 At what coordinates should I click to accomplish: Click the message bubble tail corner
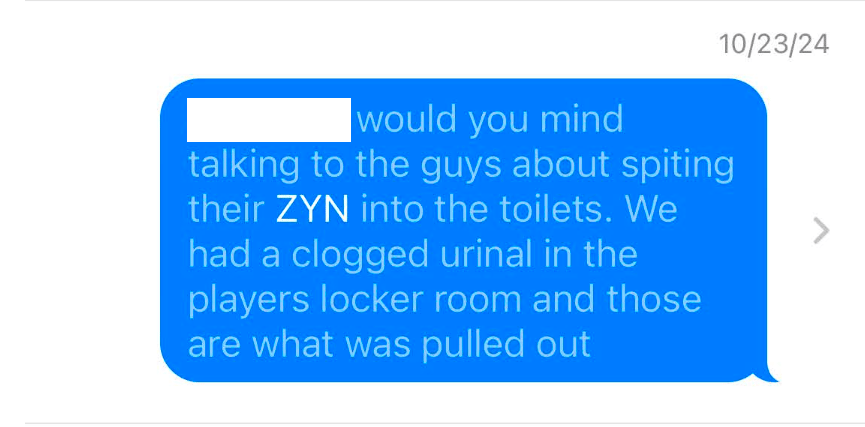pyautogui.click(x=767, y=373)
